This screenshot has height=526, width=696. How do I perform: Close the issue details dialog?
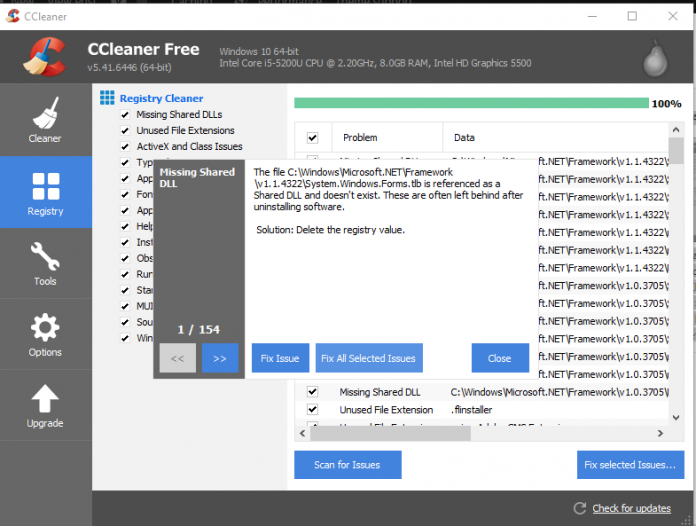point(500,358)
